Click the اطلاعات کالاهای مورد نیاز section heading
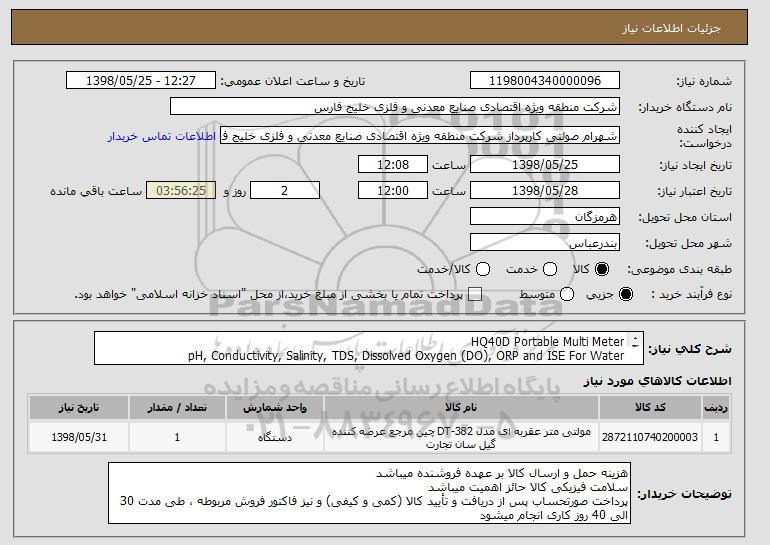This screenshot has height=545, width=770. (x=658, y=382)
